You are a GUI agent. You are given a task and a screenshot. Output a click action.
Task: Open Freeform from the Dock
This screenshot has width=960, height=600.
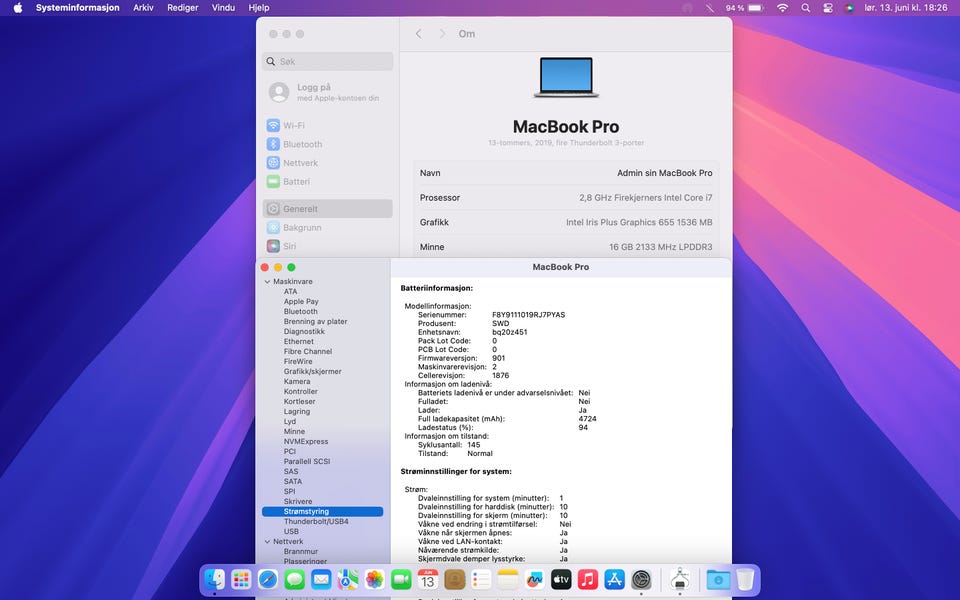[534, 579]
